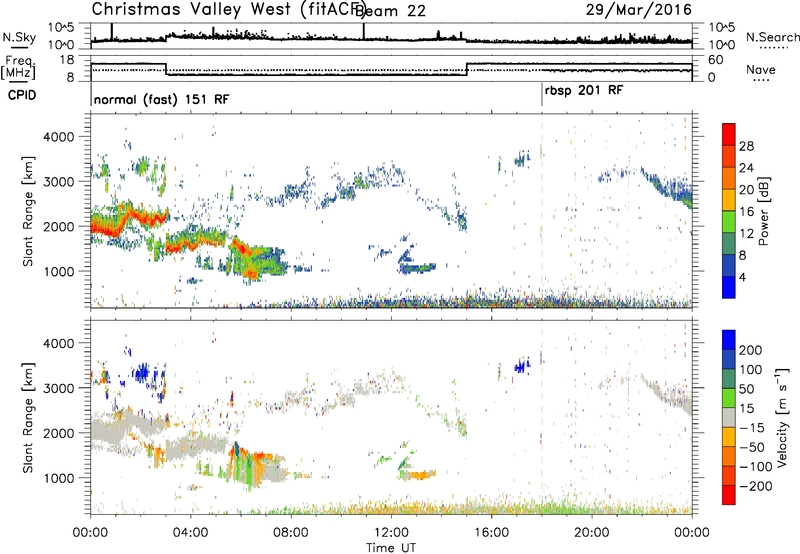Viewport: 800px width, 554px height.
Task: Click the 'Time UT' axis title
Action: [391, 547]
